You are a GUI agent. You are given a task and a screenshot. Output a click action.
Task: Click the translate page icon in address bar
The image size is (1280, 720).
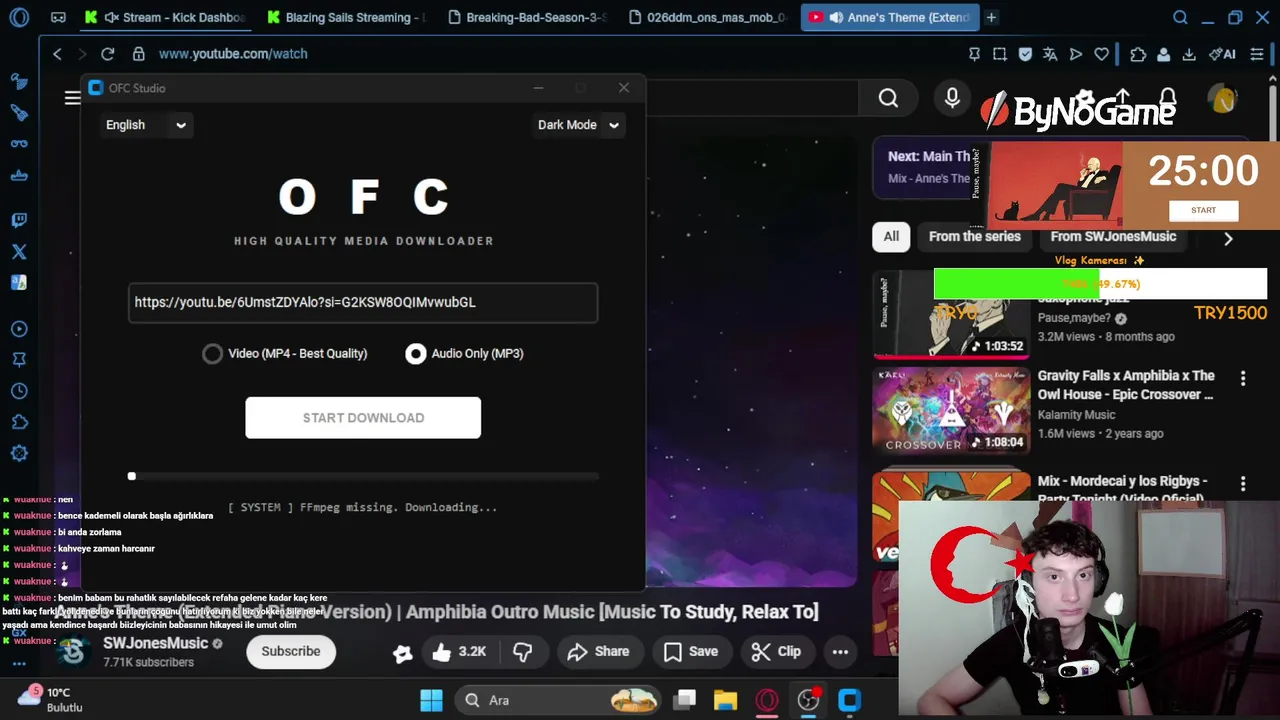1050,54
